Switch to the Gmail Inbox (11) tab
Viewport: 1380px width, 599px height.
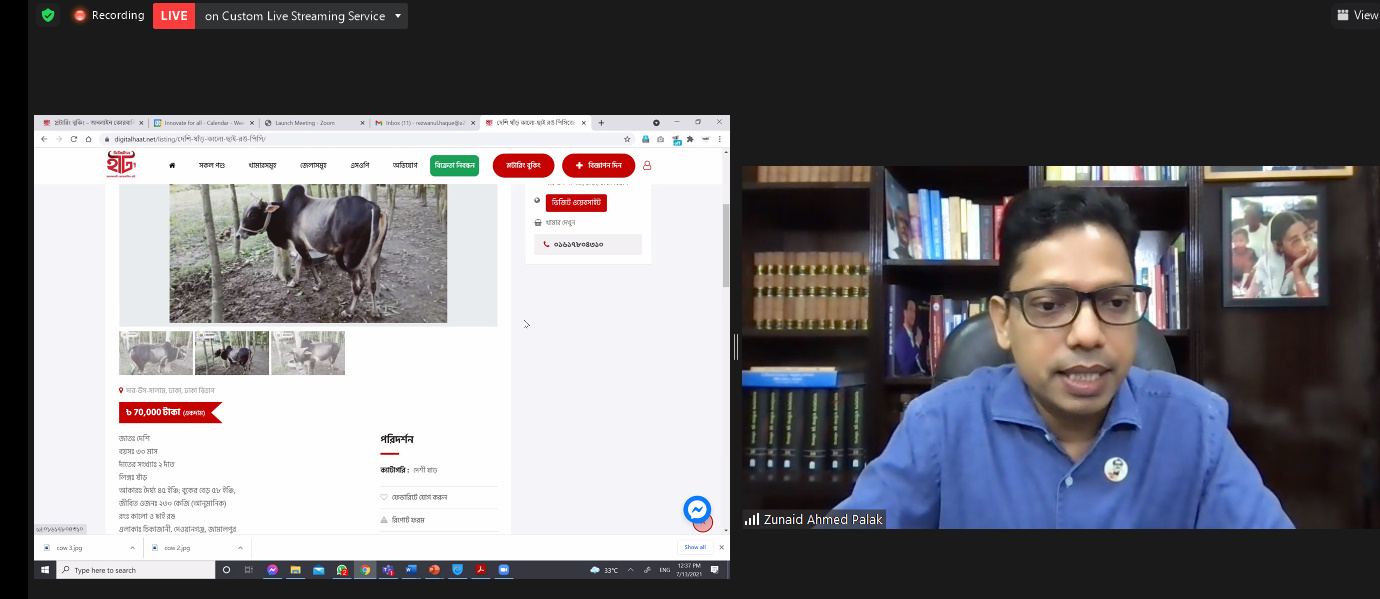tap(424, 123)
